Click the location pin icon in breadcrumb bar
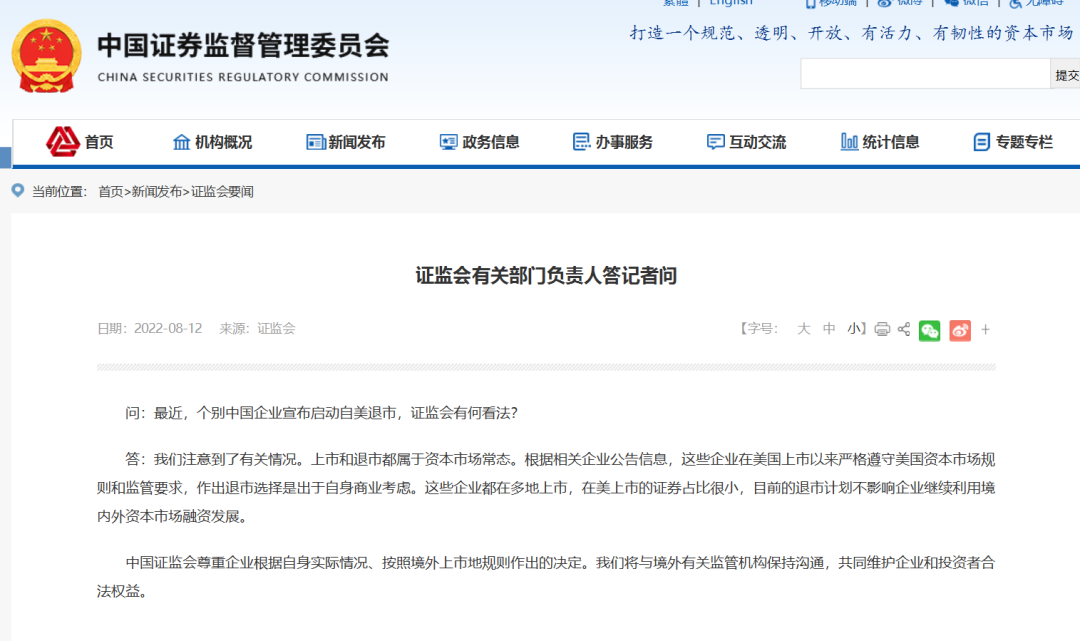 [16, 190]
